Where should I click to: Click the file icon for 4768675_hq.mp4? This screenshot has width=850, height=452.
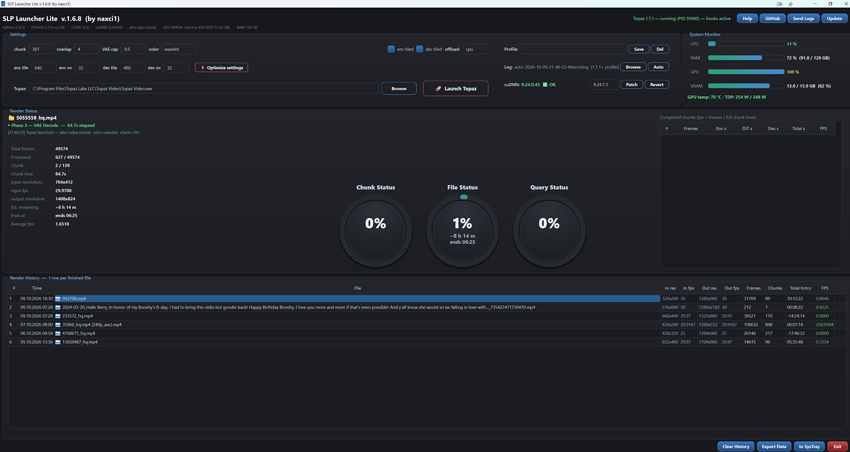tap(59, 333)
